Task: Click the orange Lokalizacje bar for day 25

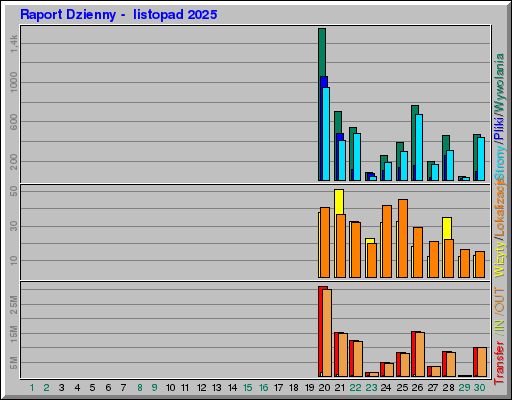Action: click(403, 238)
